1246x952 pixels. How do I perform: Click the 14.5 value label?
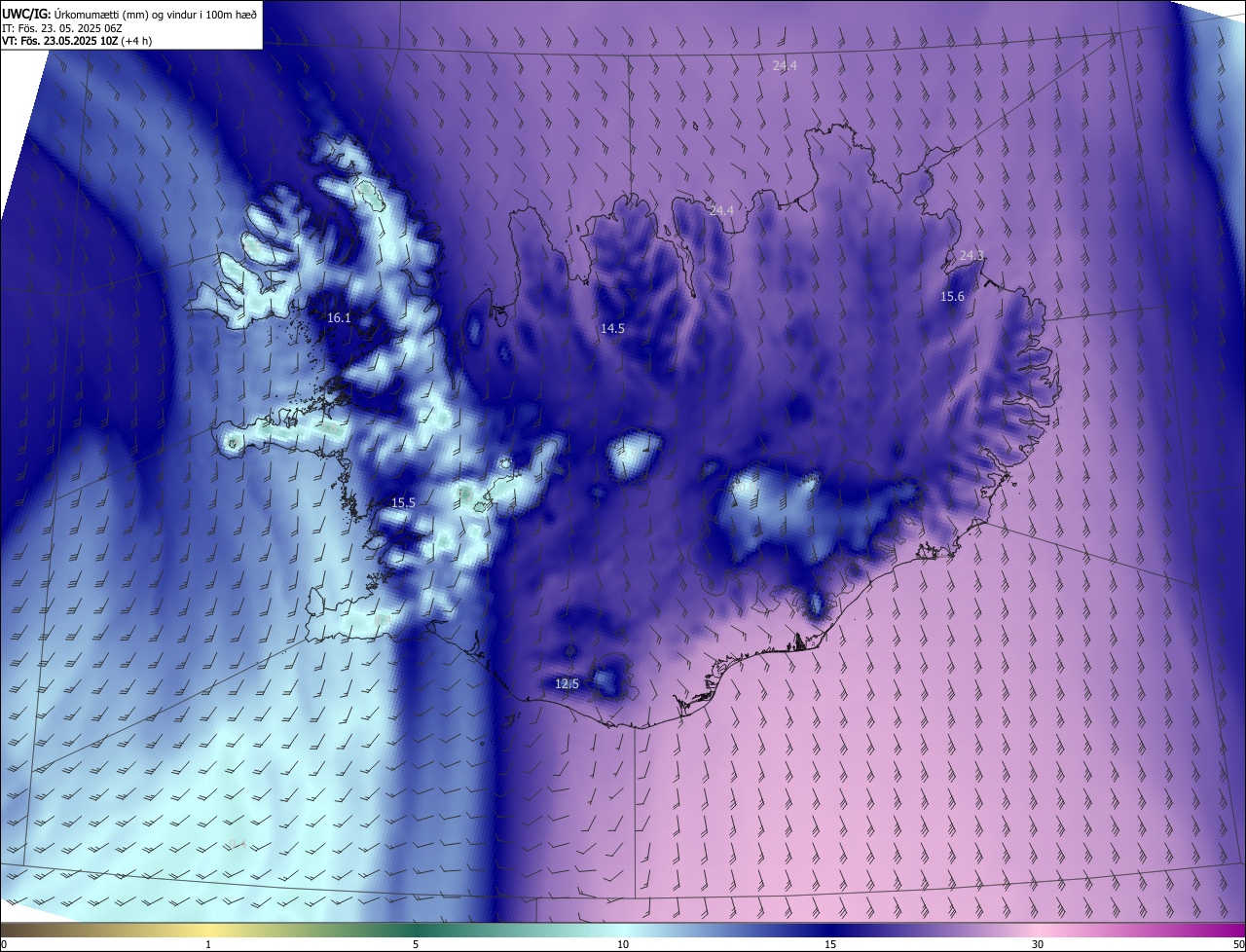(x=612, y=329)
